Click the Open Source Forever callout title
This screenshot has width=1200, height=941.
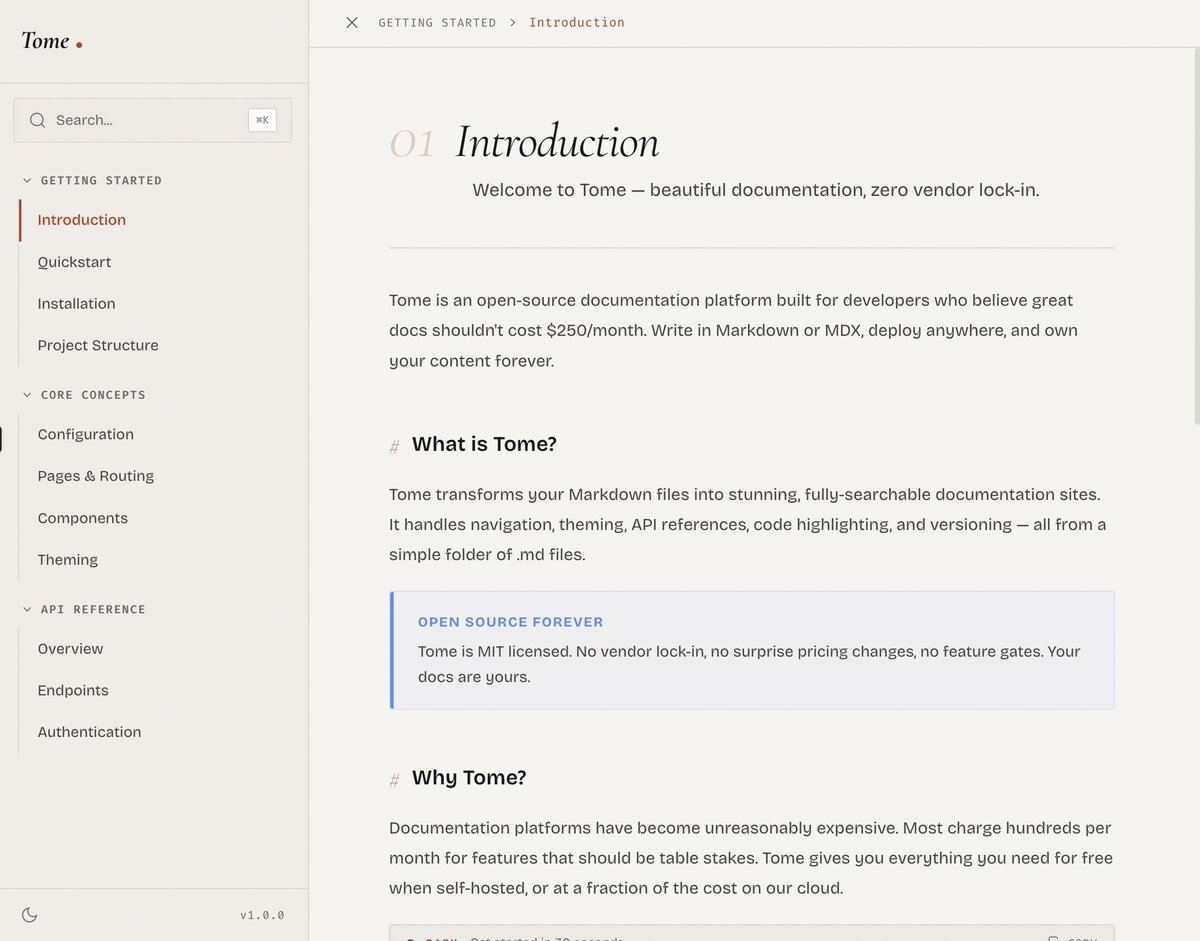coord(511,622)
